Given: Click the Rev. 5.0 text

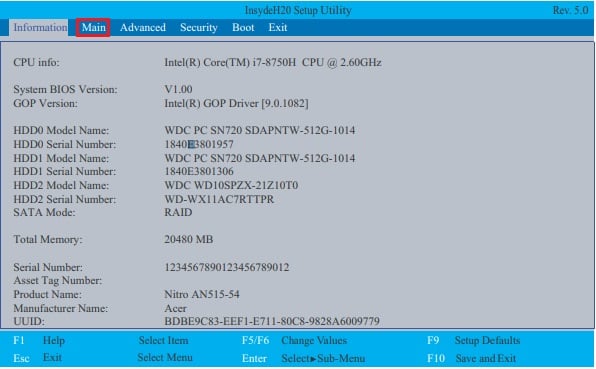Looking at the screenshot, I should (571, 10).
